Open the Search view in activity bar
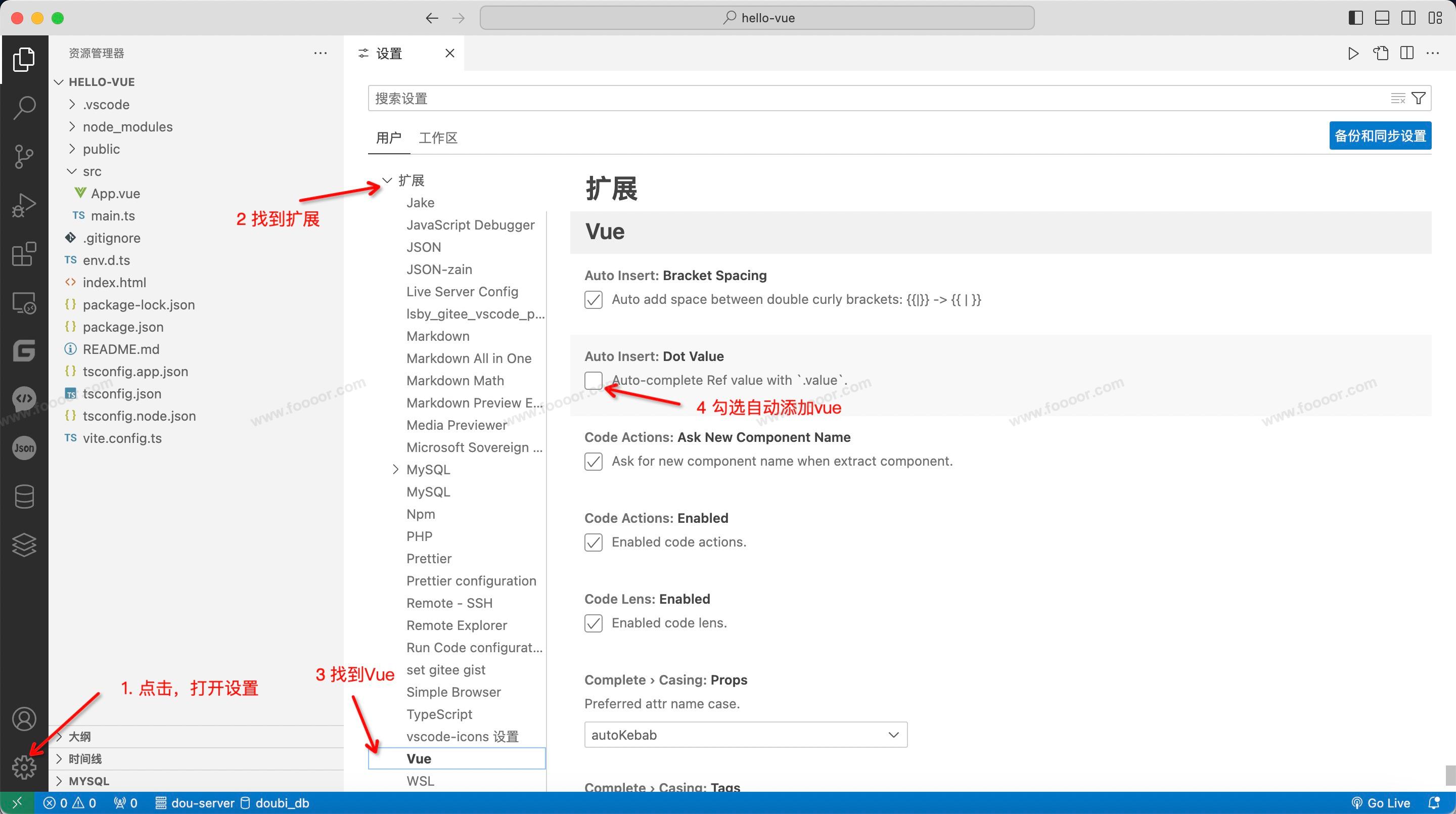 (x=24, y=107)
